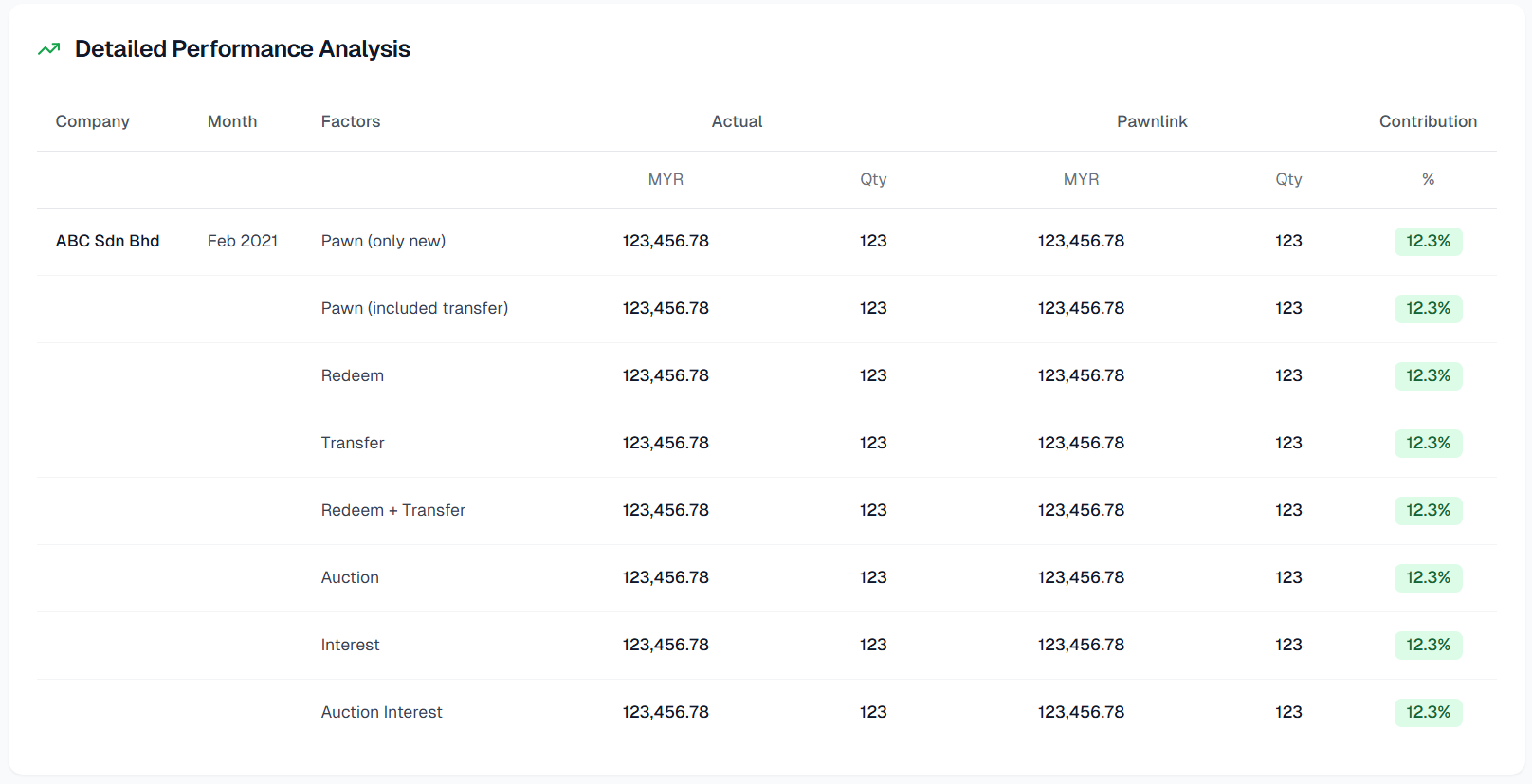Click the Pawnlink column group header
Viewport: 1532px width, 784px height.
[1152, 121]
